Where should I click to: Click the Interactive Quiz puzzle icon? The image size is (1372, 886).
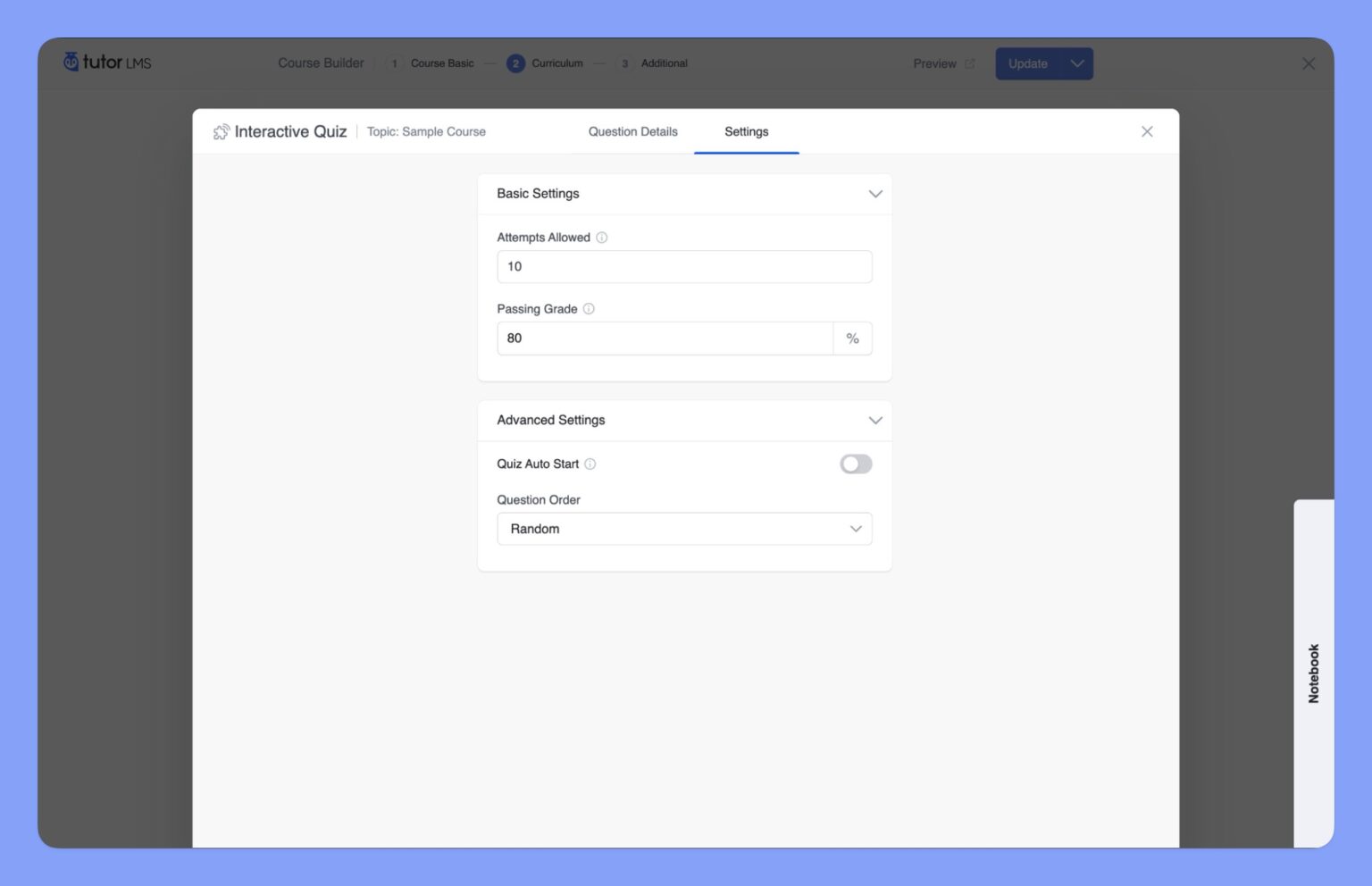click(222, 132)
